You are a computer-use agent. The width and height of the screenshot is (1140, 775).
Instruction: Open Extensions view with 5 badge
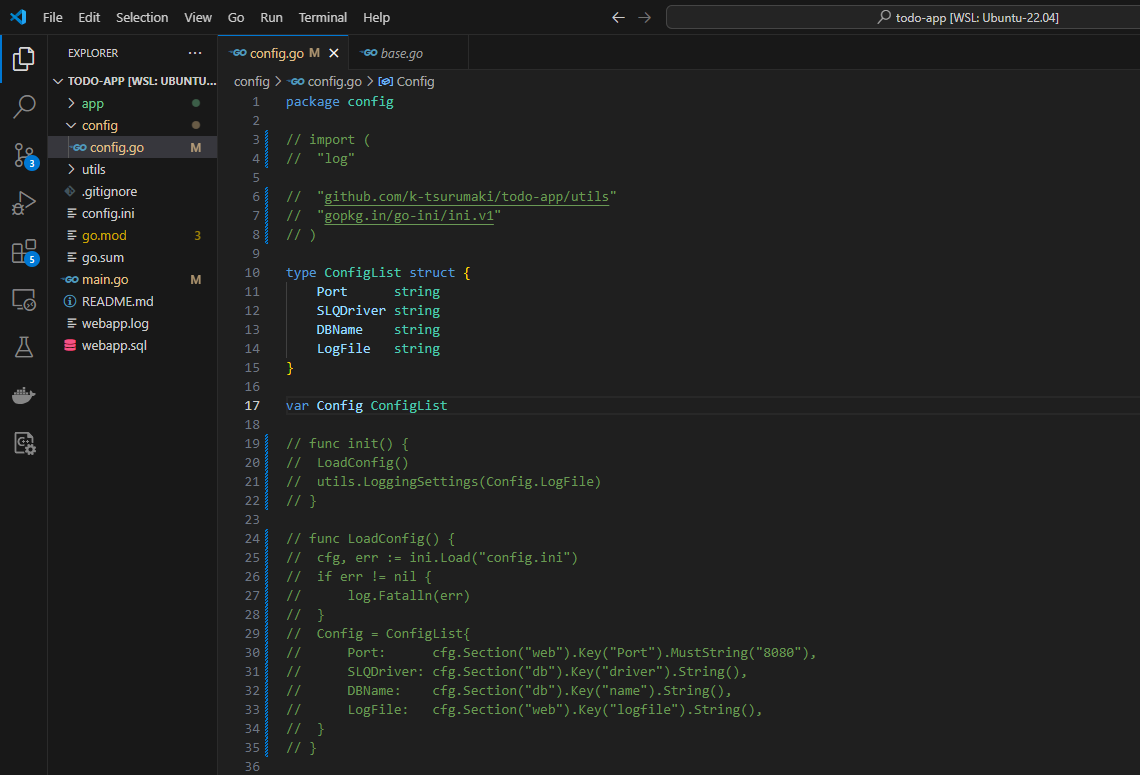point(24,252)
